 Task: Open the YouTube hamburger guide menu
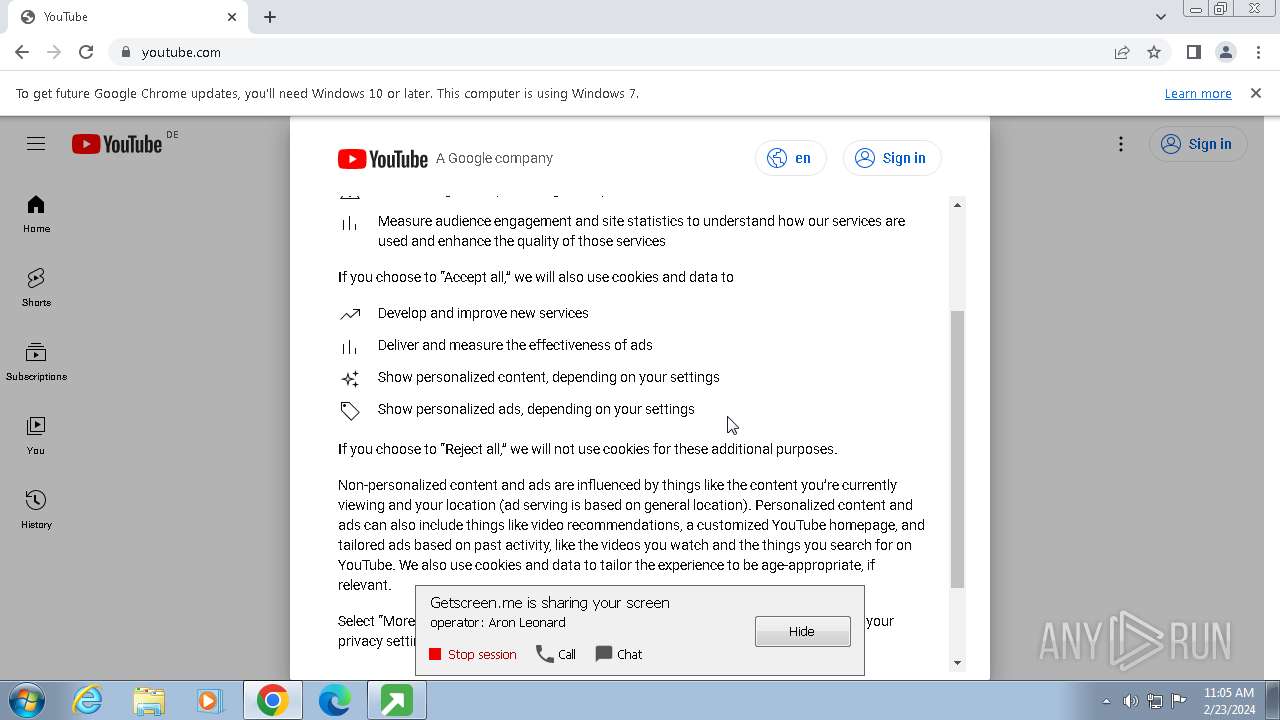point(36,144)
